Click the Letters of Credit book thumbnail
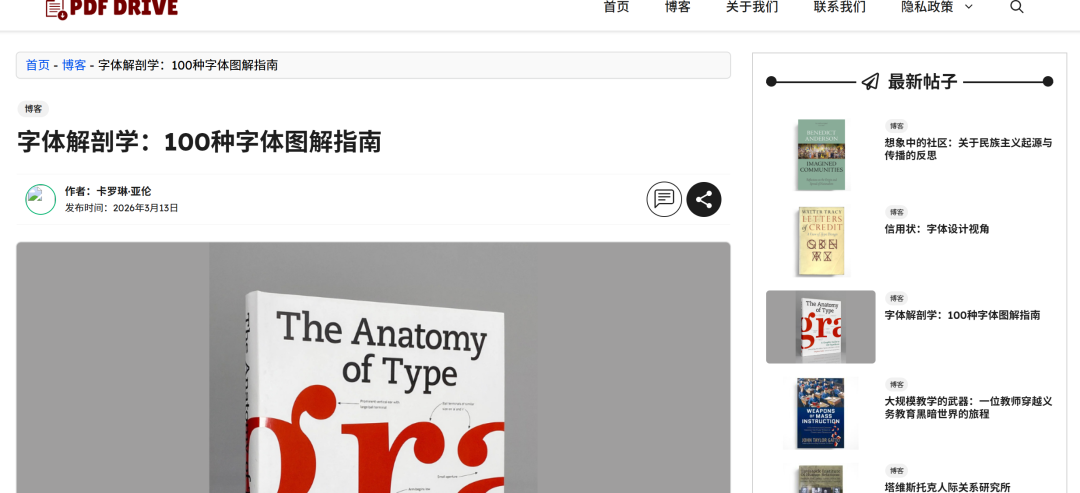Image resolution: width=1080 pixels, height=493 pixels. coord(821,241)
